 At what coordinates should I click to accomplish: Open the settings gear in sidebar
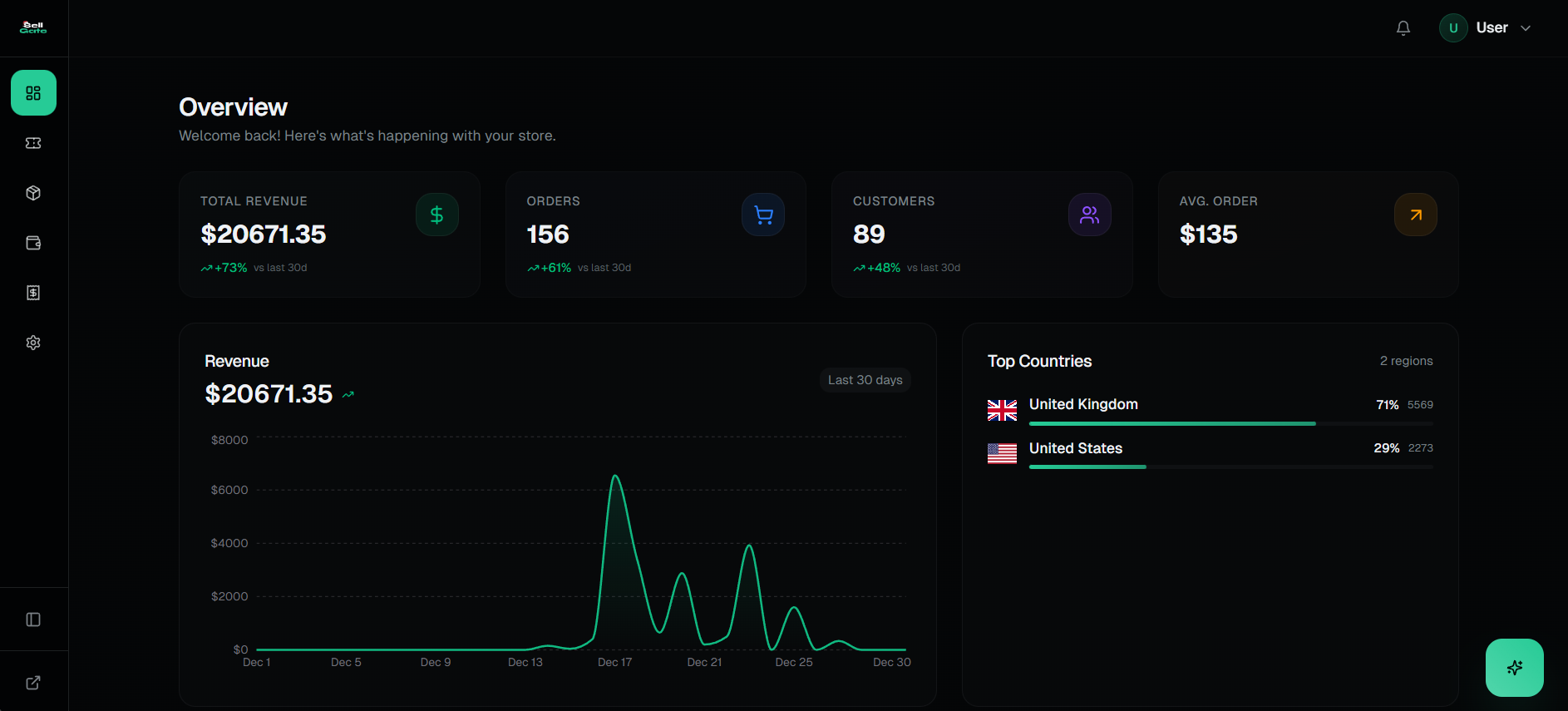33,343
